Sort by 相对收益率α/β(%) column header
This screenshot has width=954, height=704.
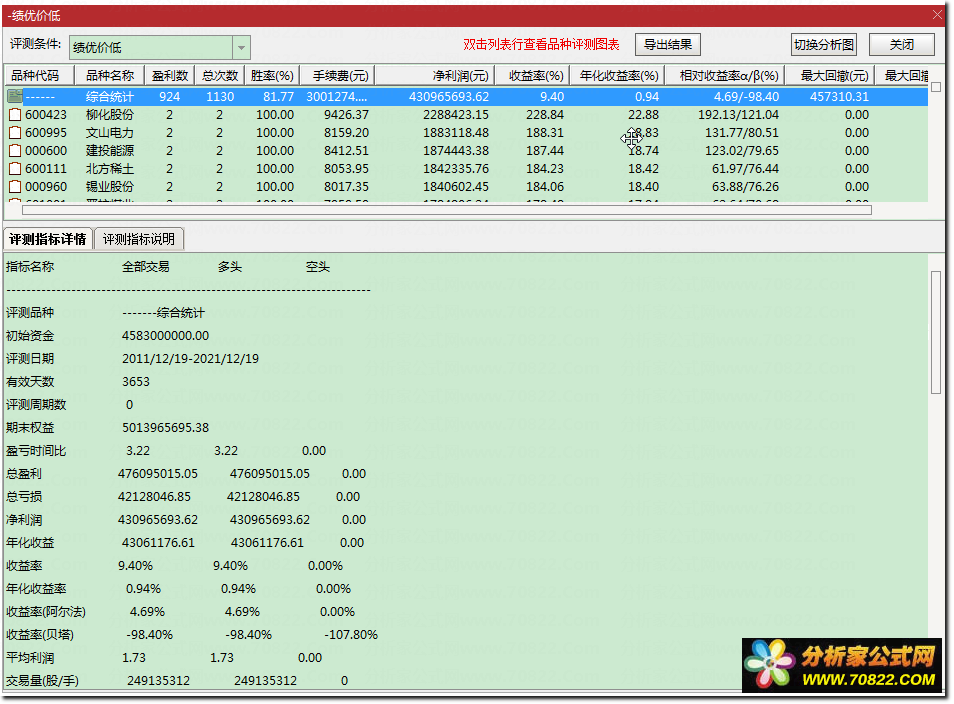724,75
